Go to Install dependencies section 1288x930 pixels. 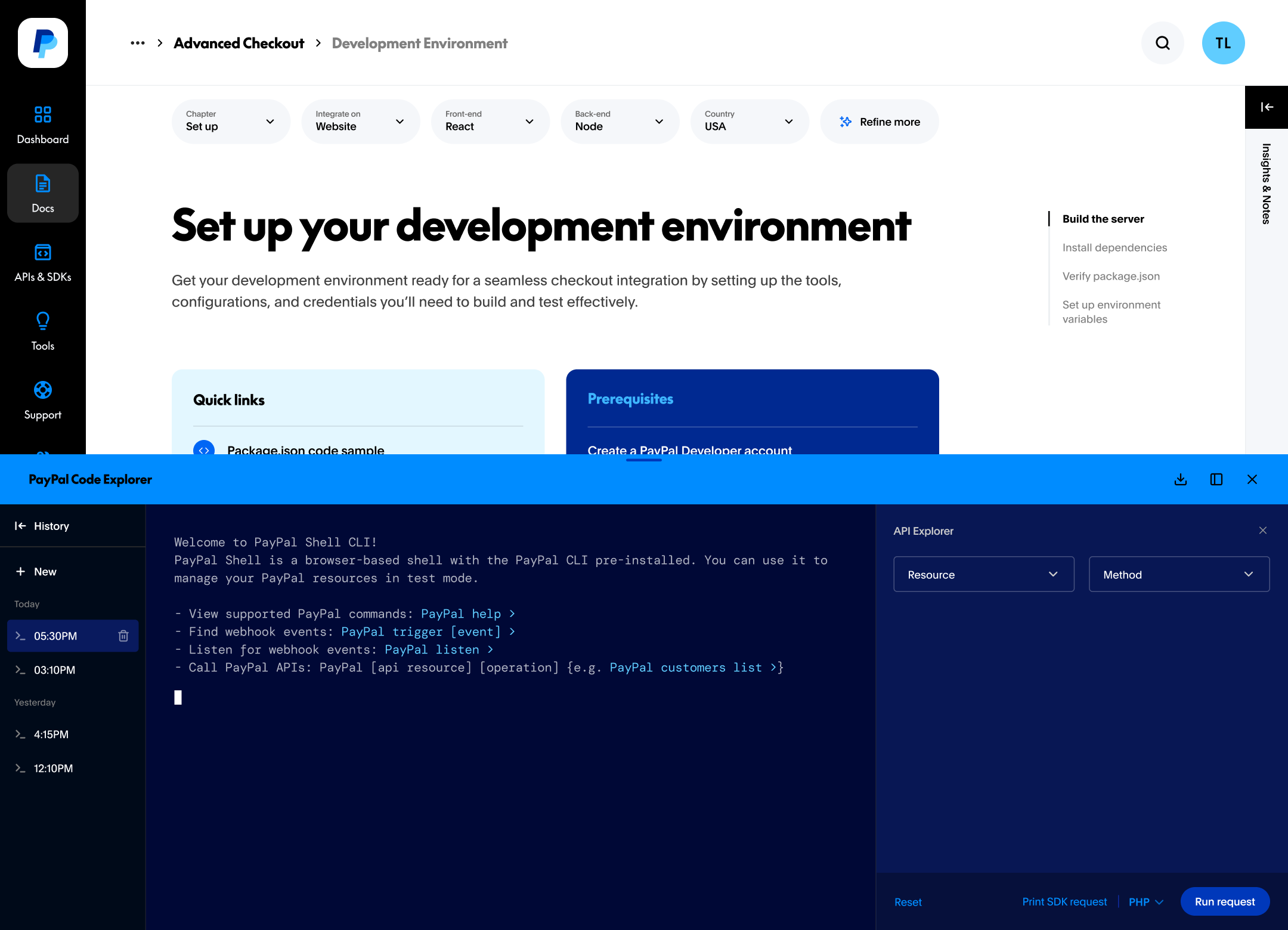tap(1114, 247)
